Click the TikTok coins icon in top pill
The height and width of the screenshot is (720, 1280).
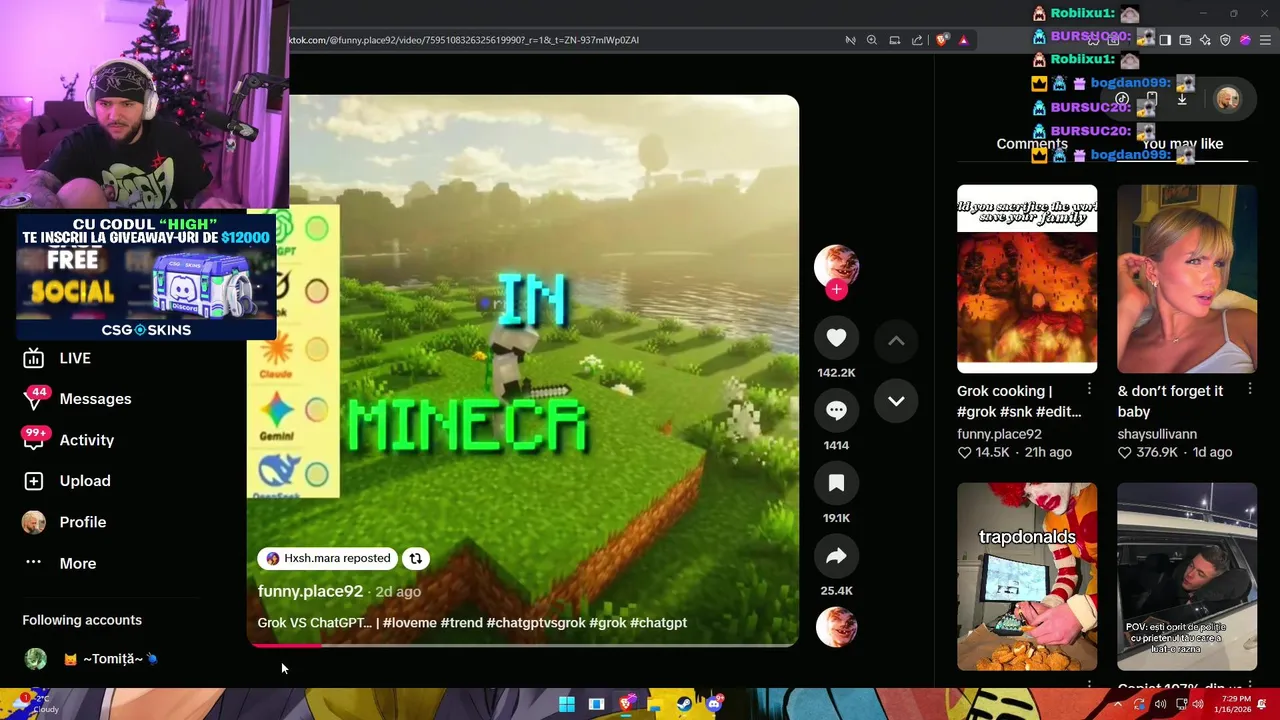pos(1122,99)
